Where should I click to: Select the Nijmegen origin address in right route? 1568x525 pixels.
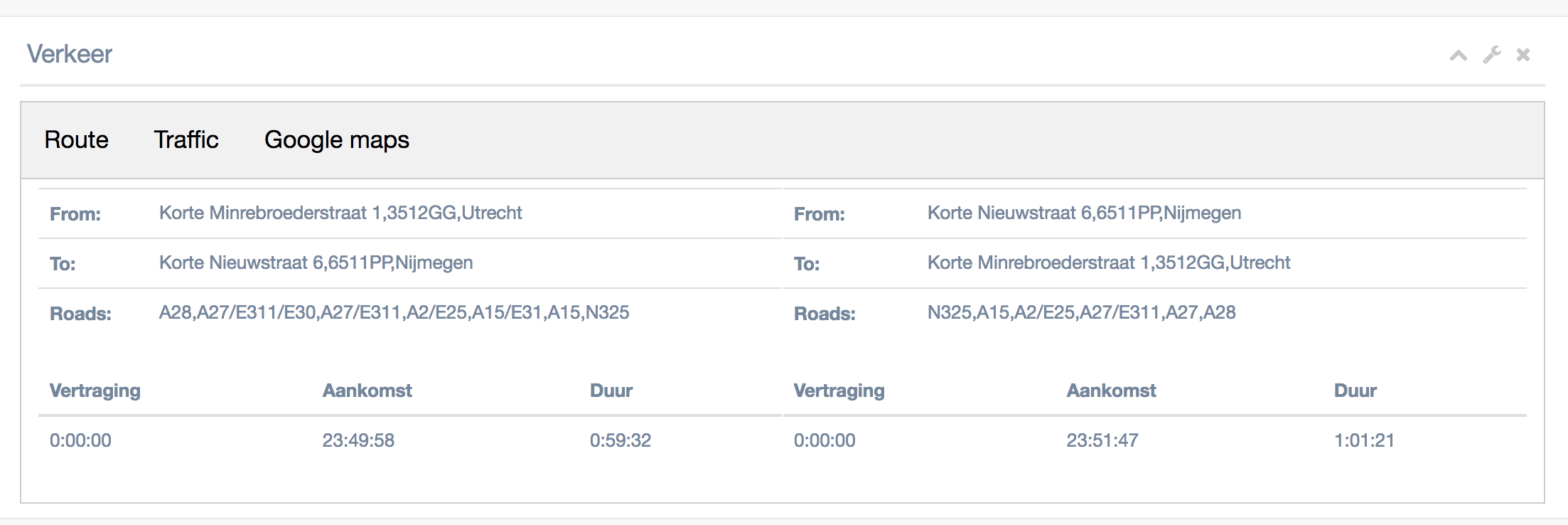1085,213
